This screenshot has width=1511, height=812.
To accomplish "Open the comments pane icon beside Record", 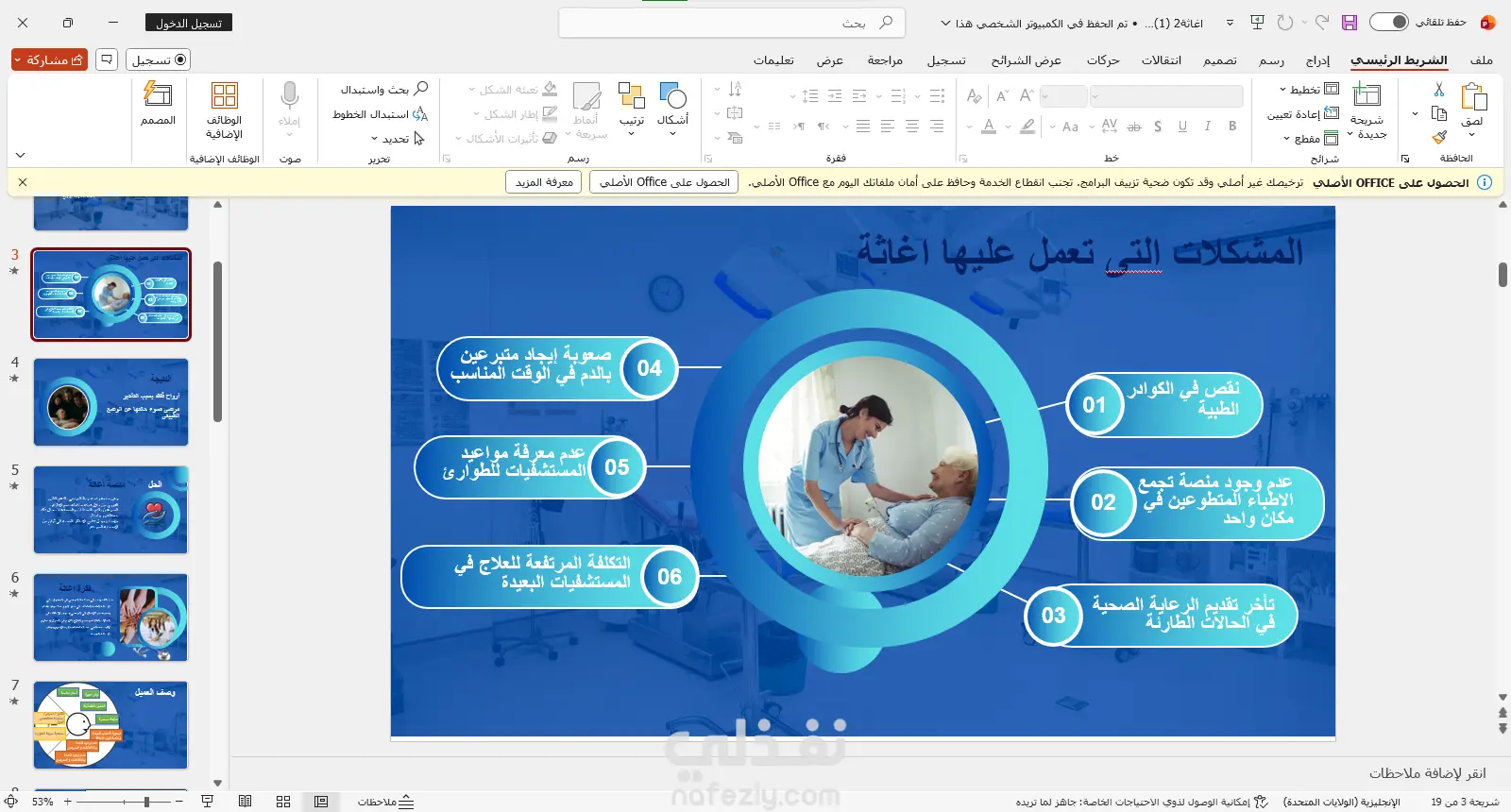I will [107, 59].
